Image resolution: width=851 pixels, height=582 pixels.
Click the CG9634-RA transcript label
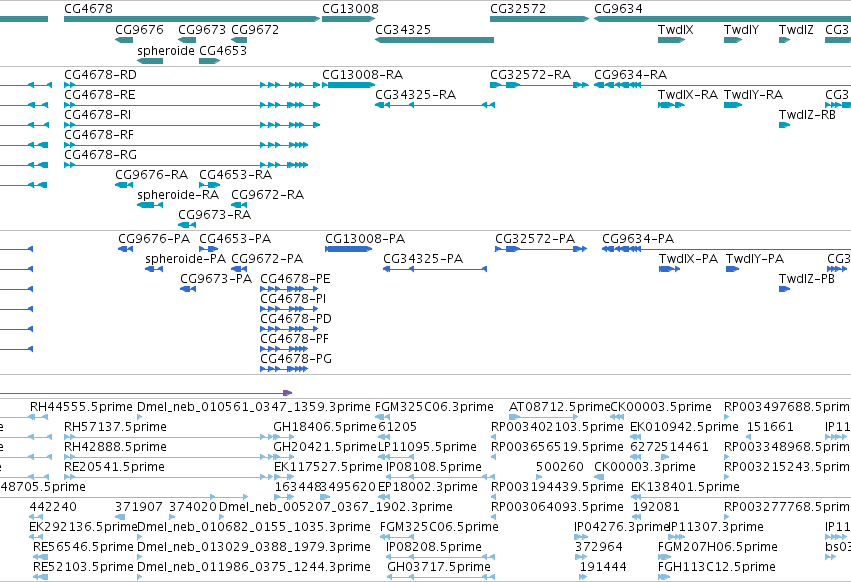tap(631, 74)
